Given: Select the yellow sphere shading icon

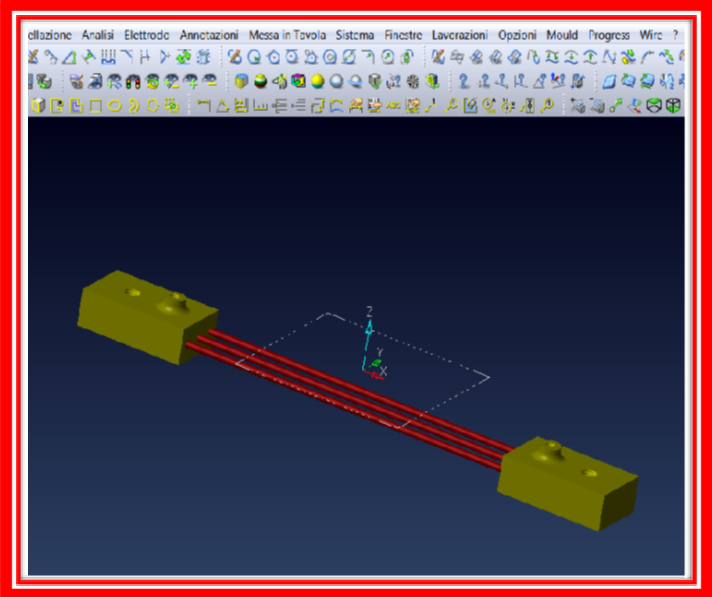Looking at the screenshot, I should tap(318, 82).
